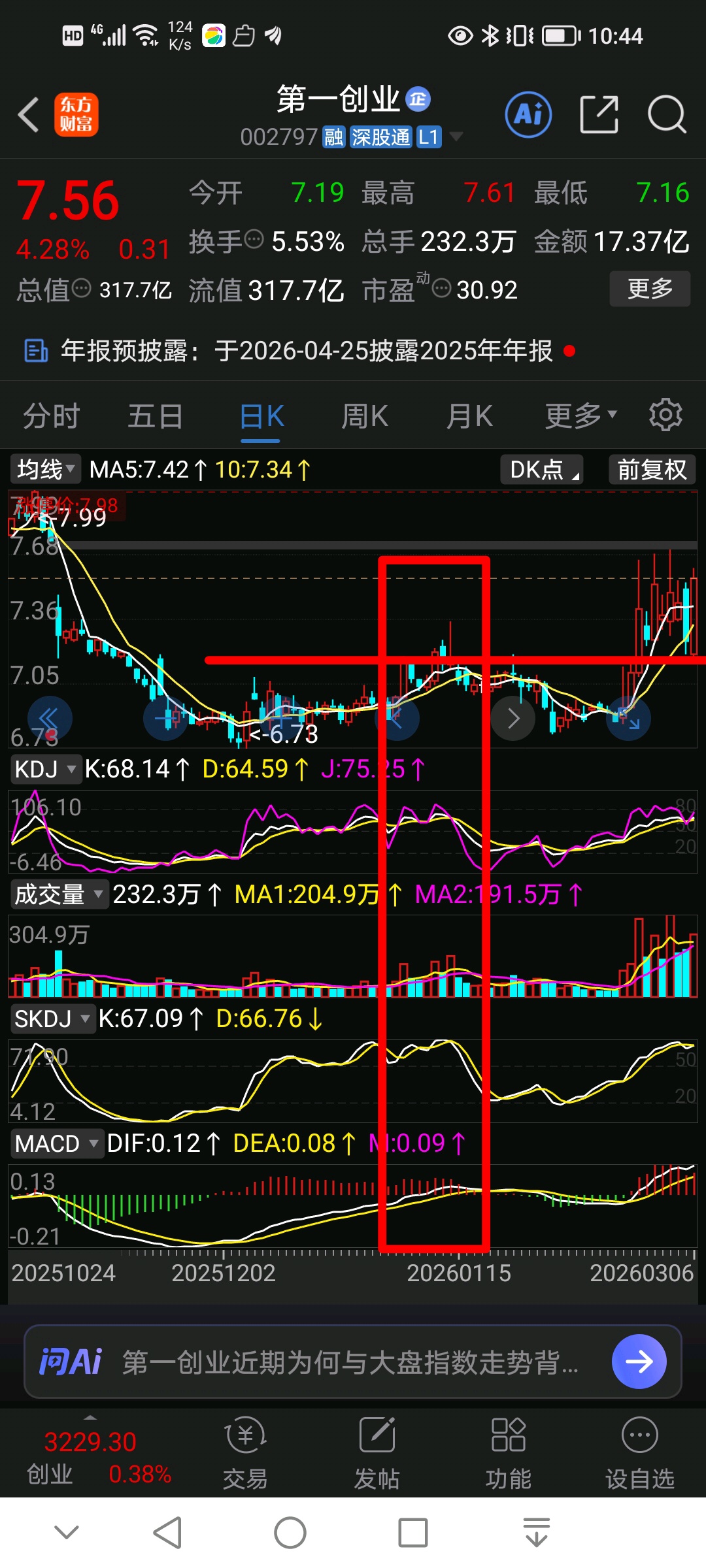Viewport: 706px width, 1568px height.
Task: Send the Ai question arrow button
Action: (639, 1362)
